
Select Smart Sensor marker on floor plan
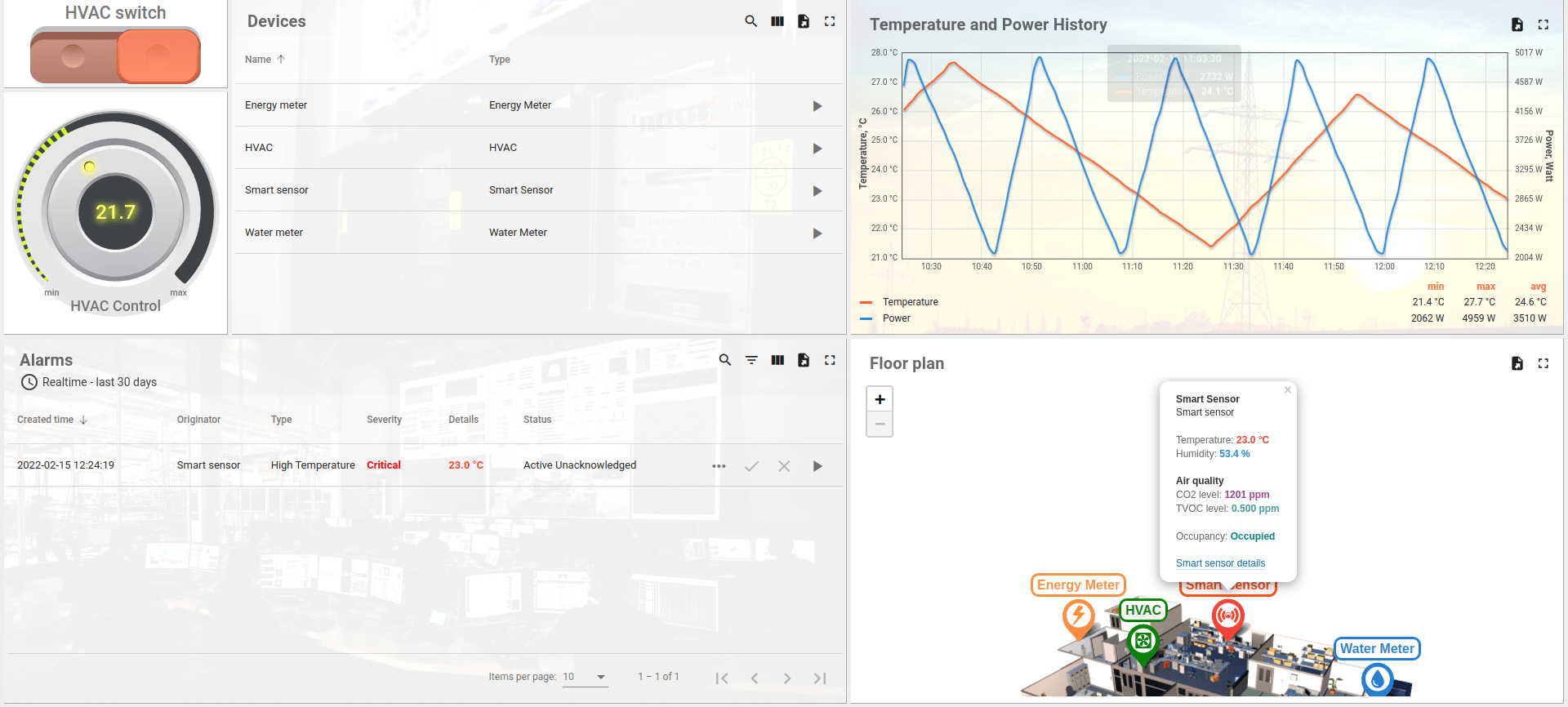1227,619
